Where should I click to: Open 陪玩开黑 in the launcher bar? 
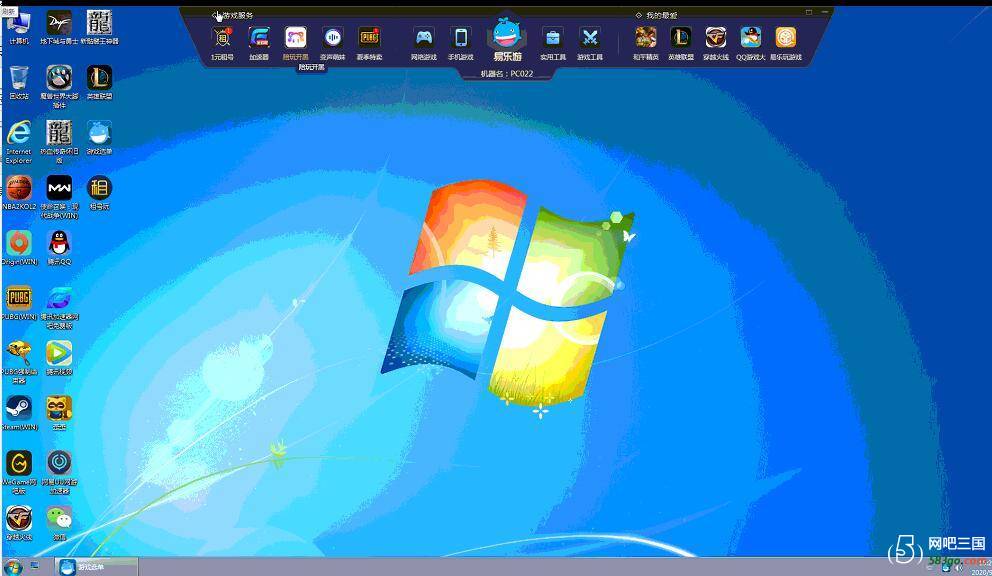[x=295, y=38]
